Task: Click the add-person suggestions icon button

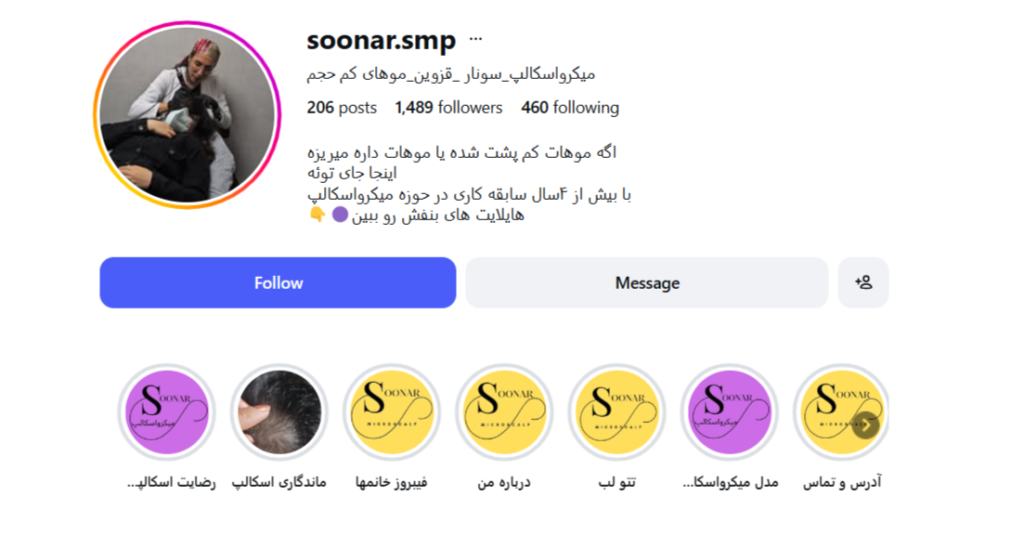Action: tap(863, 283)
